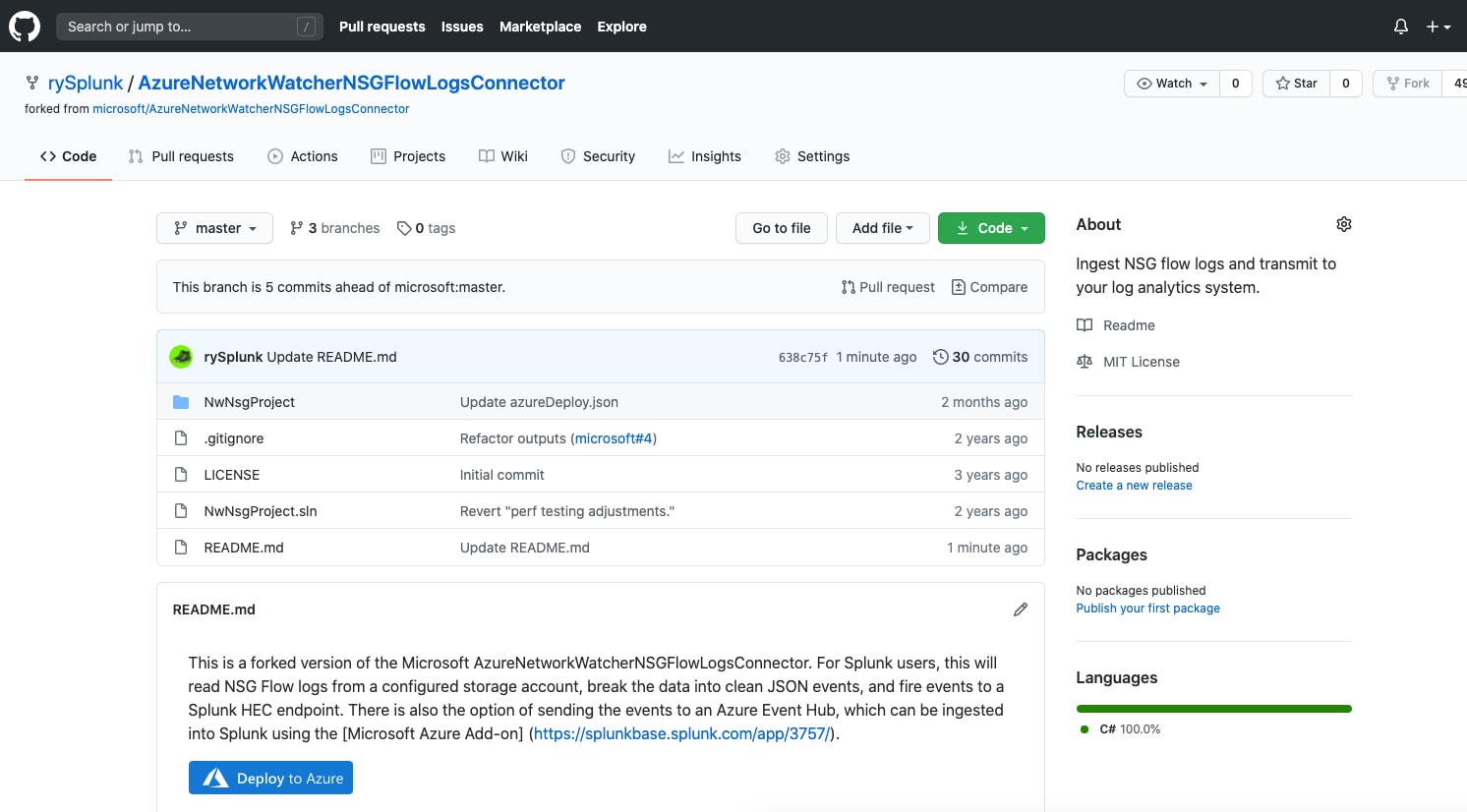
Task: Click the README.md header in the readme panel
Action: click(x=214, y=609)
